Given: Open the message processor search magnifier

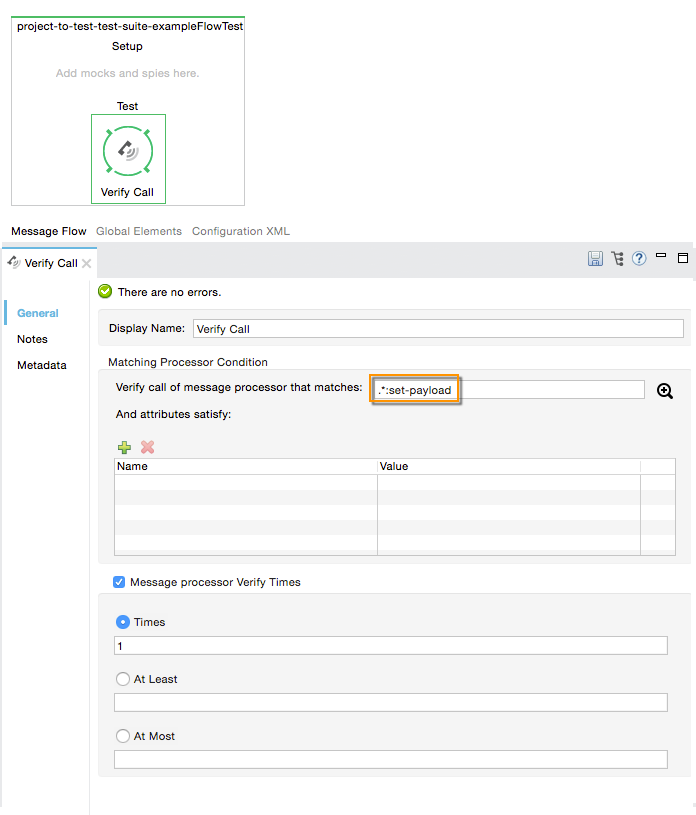Looking at the screenshot, I should tap(665, 391).
